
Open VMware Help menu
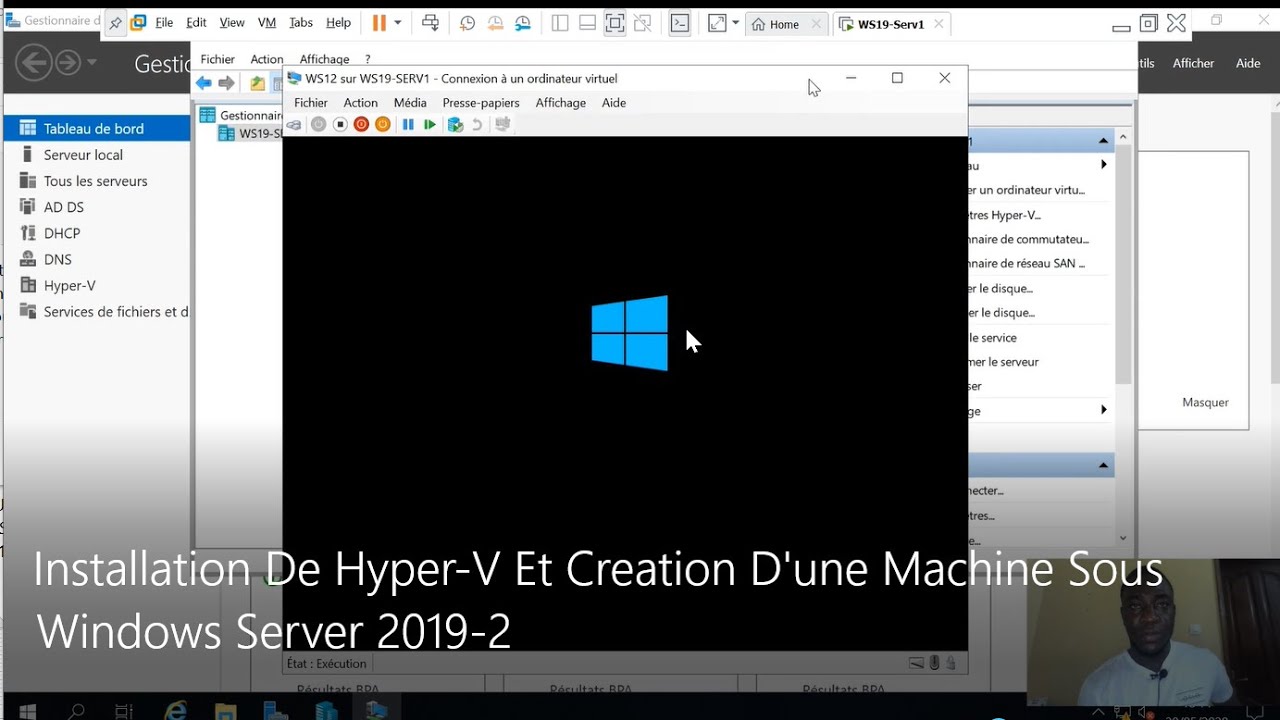tap(339, 23)
